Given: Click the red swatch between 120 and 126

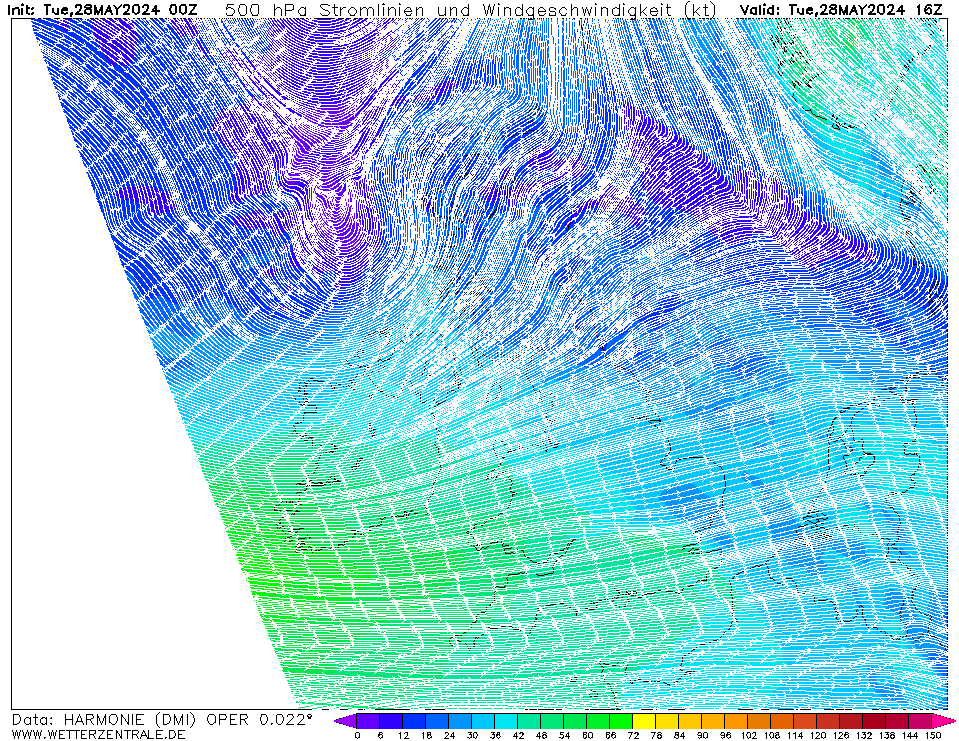Looking at the screenshot, I should 829,721.
